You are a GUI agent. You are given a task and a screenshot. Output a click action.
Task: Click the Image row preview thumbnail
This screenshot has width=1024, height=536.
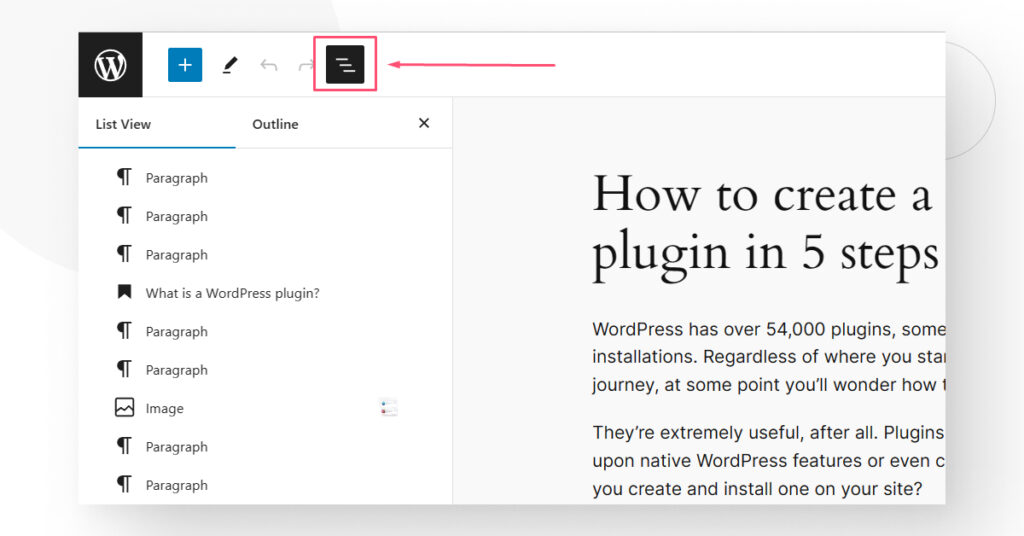click(x=388, y=407)
